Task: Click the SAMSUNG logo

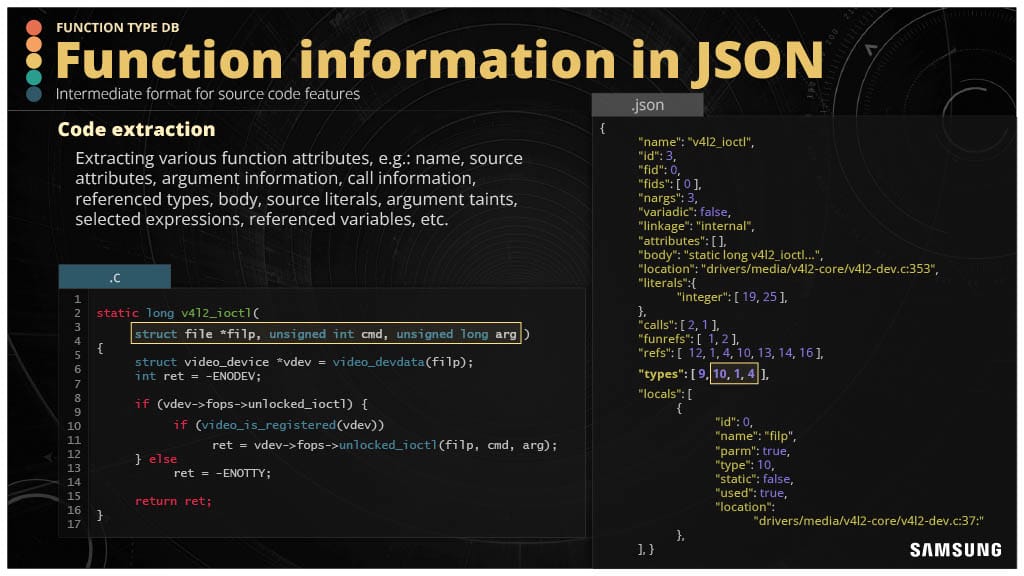Action: point(956,550)
